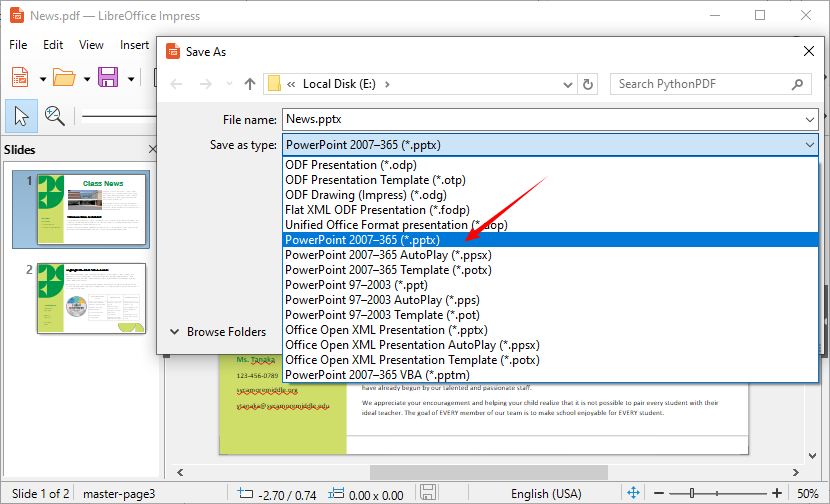
Task: Click the editor scroll down arrow
Action: pos(813,455)
